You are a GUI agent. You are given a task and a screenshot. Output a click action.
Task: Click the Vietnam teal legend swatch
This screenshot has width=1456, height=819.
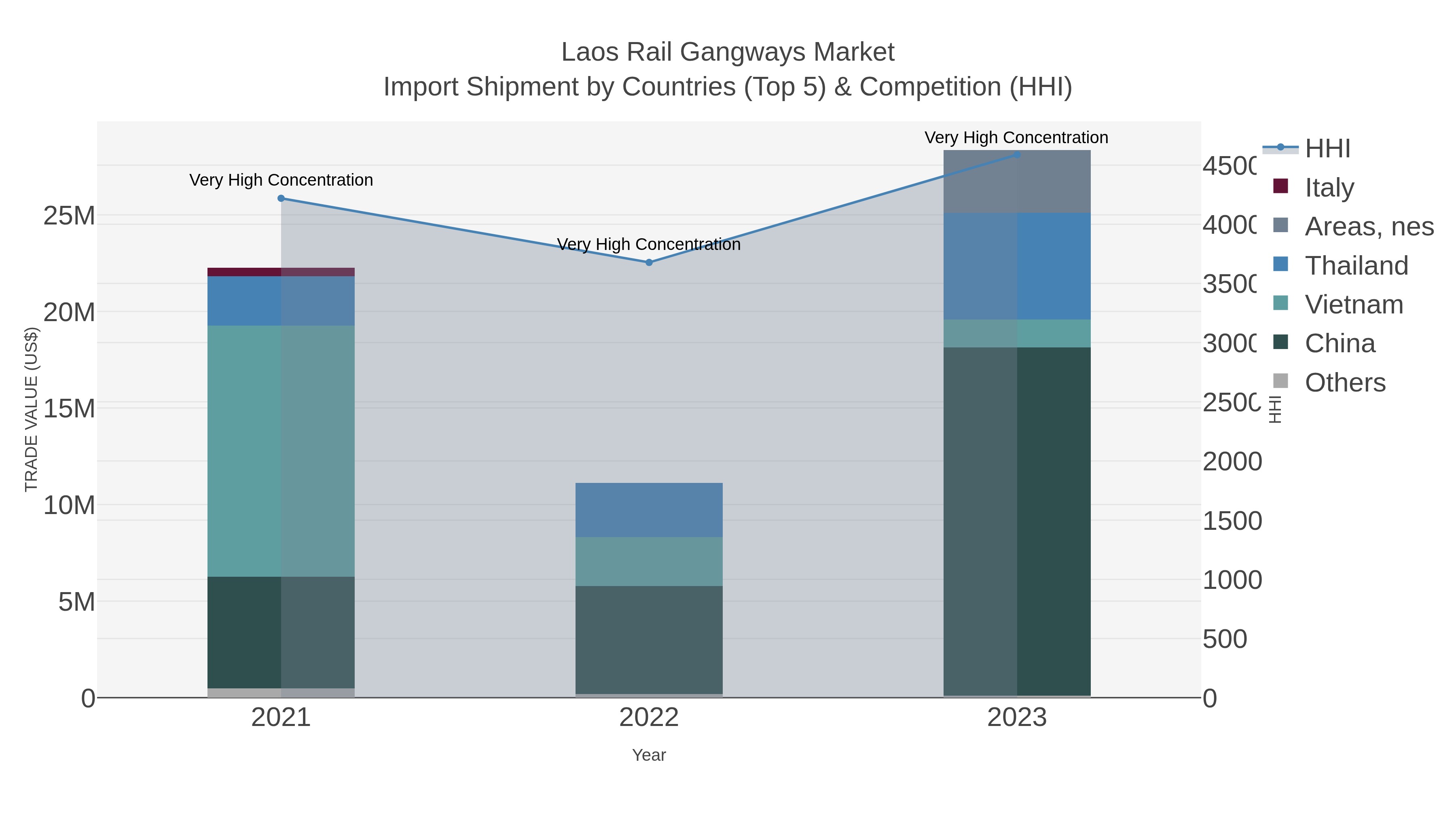coord(1280,303)
